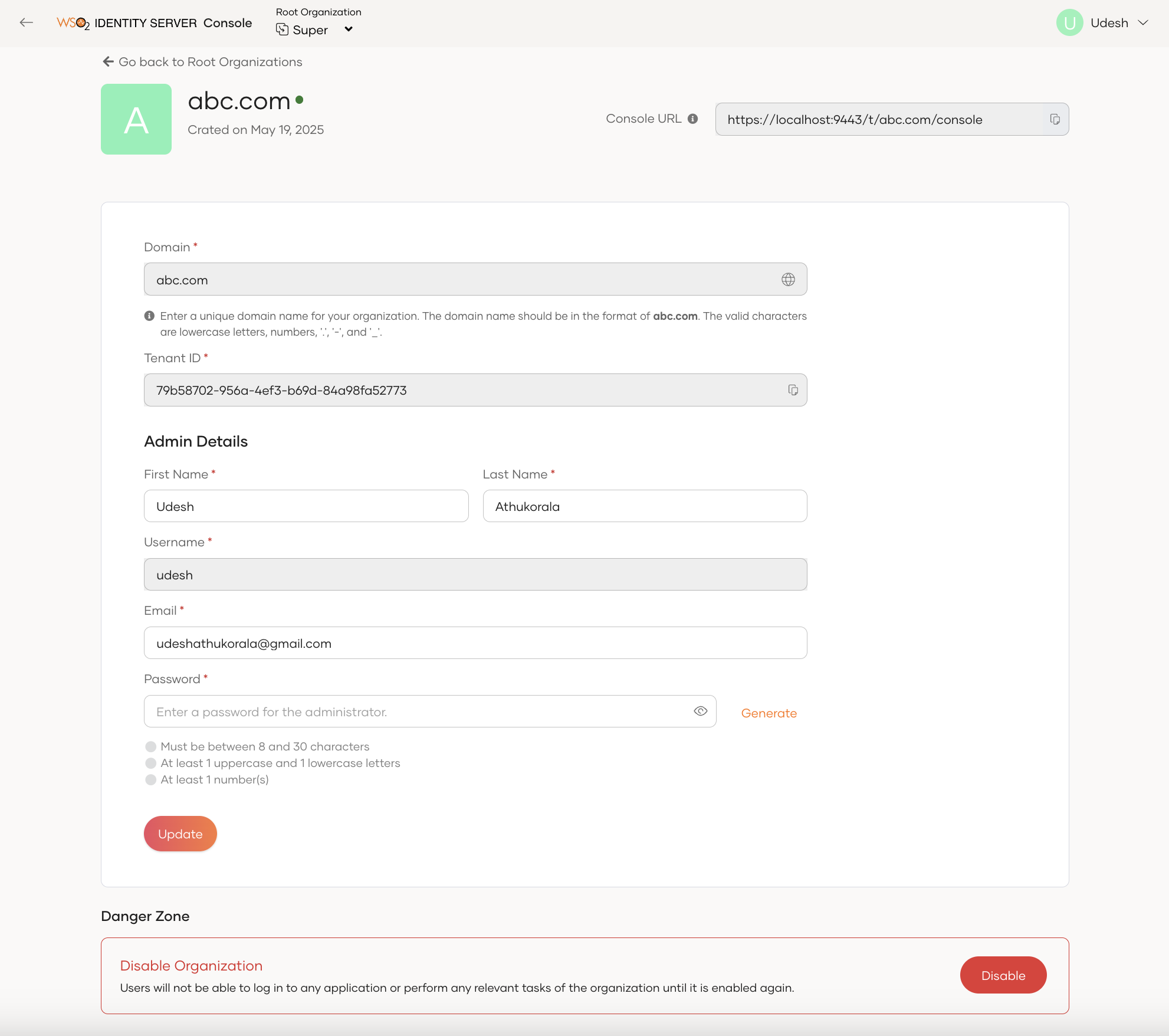Click the administrator Password field
Image resolution: width=1169 pixels, height=1036 pixels.
click(x=430, y=712)
